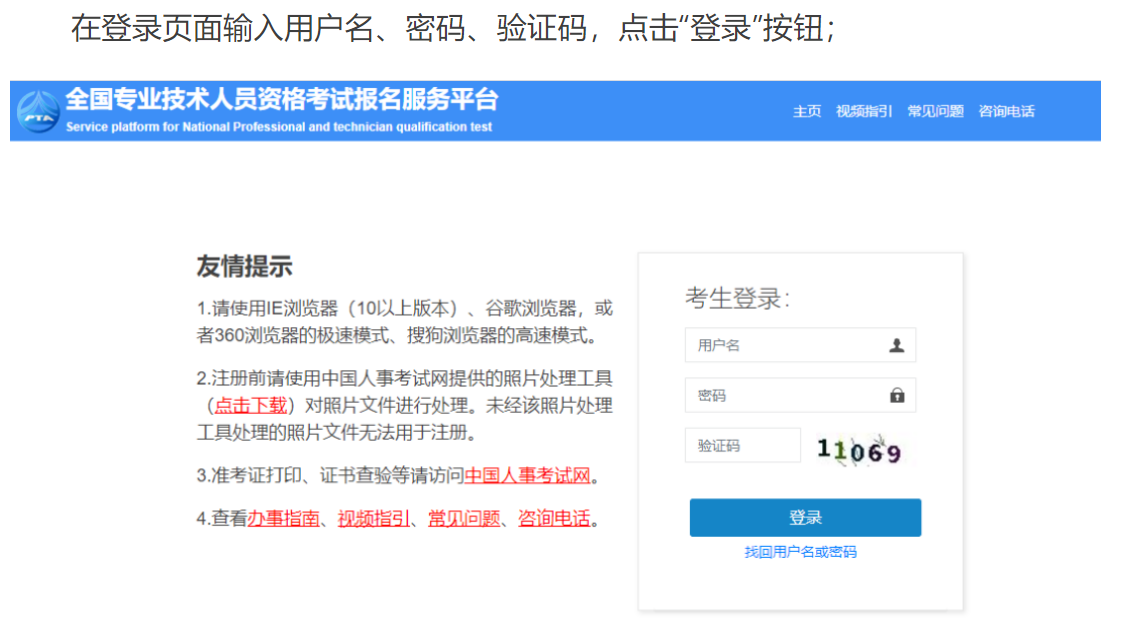1121x618 pixels.
Task: Click the person icon in username field
Action: point(896,345)
